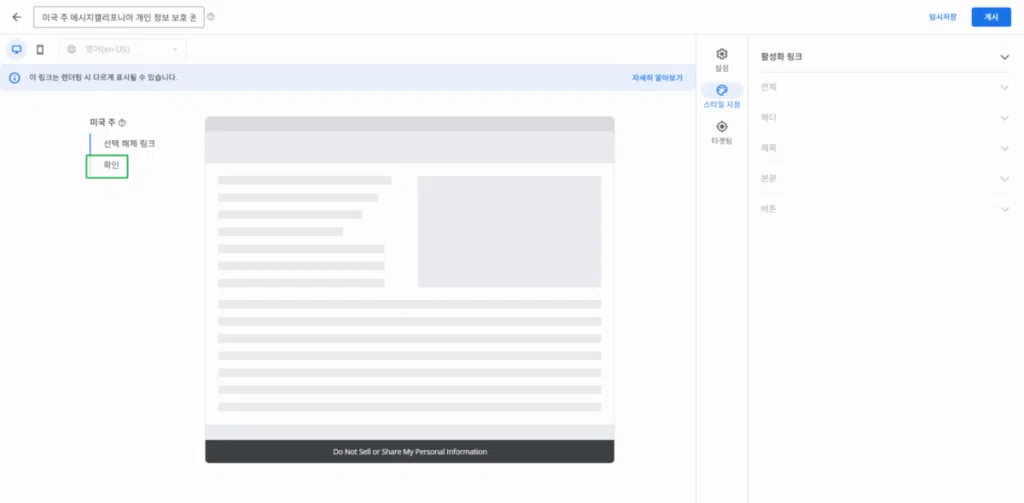Collapse the 활성화 링크 section
The width and height of the screenshot is (1024, 503).
click(x=1005, y=57)
